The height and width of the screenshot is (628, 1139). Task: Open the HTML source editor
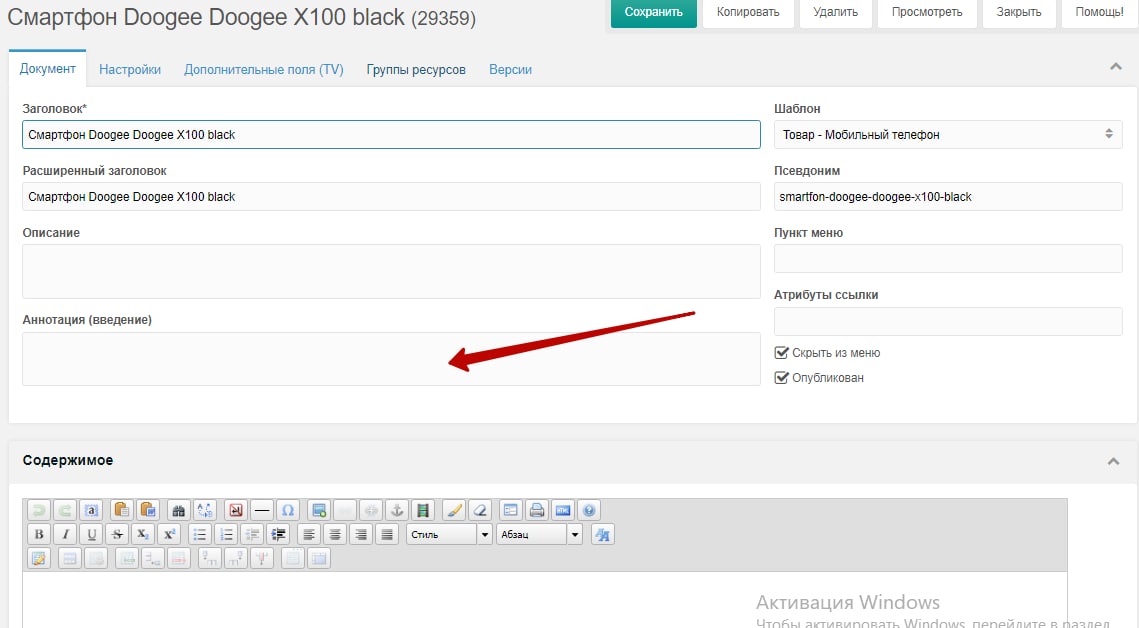click(x=563, y=510)
